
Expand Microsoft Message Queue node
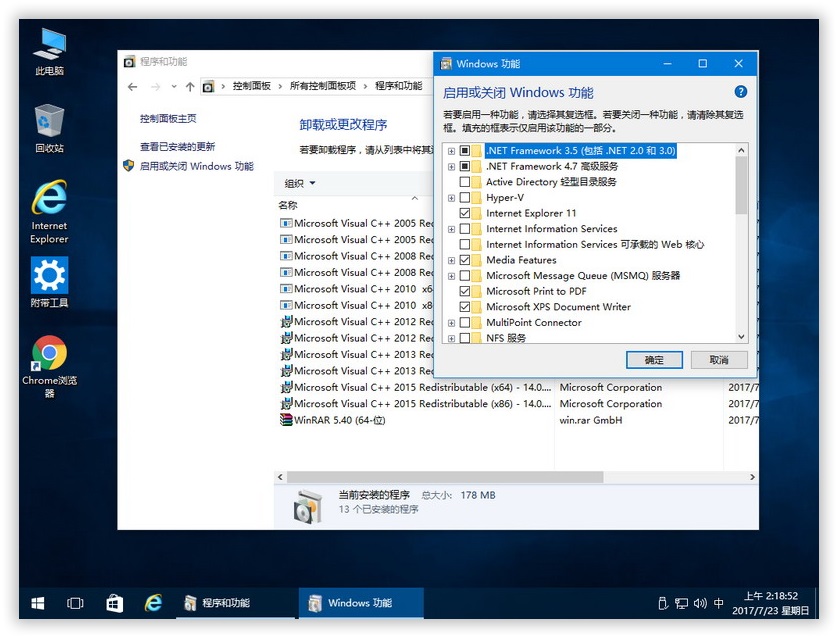(x=451, y=276)
